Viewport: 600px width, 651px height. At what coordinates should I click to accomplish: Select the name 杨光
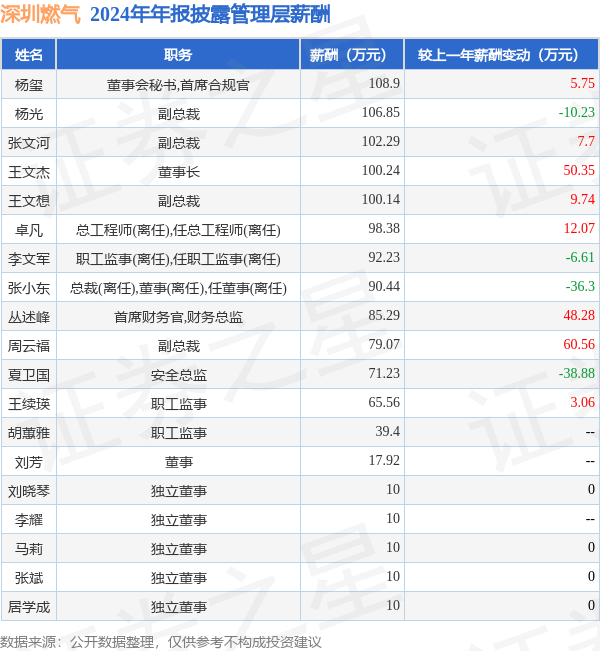(x=29, y=114)
